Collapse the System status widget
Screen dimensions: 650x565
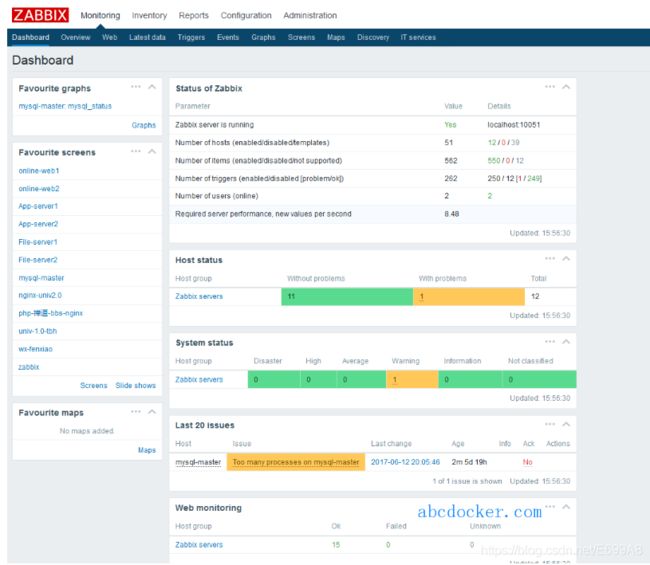[x=566, y=342]
